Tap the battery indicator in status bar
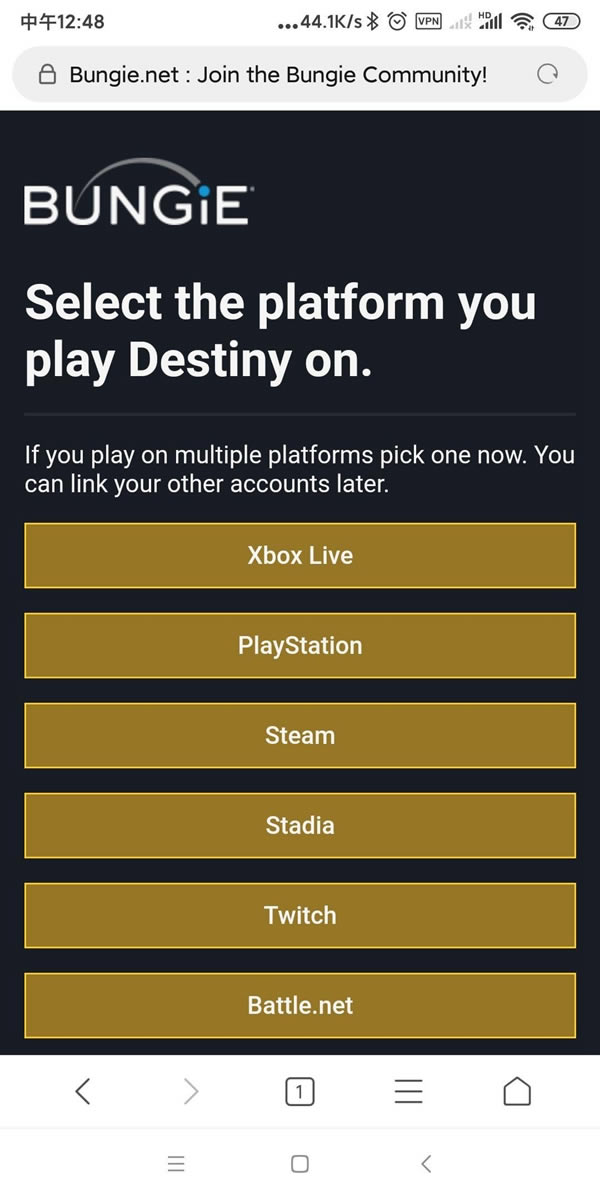The height and width of the screenshot is (1200, 600). [562, 21]
